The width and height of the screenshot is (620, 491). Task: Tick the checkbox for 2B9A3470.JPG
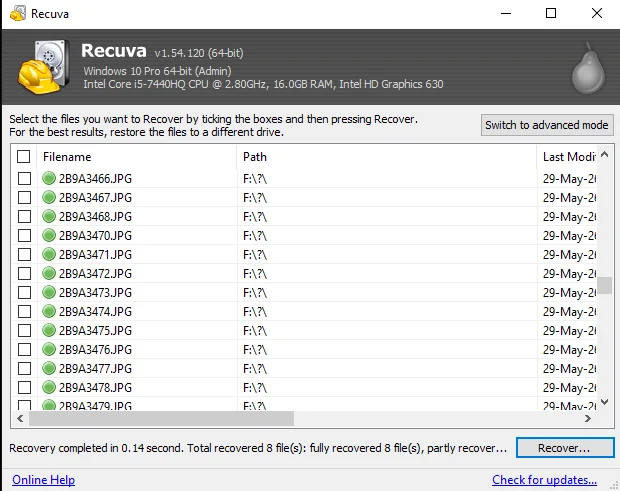point(25,235)
